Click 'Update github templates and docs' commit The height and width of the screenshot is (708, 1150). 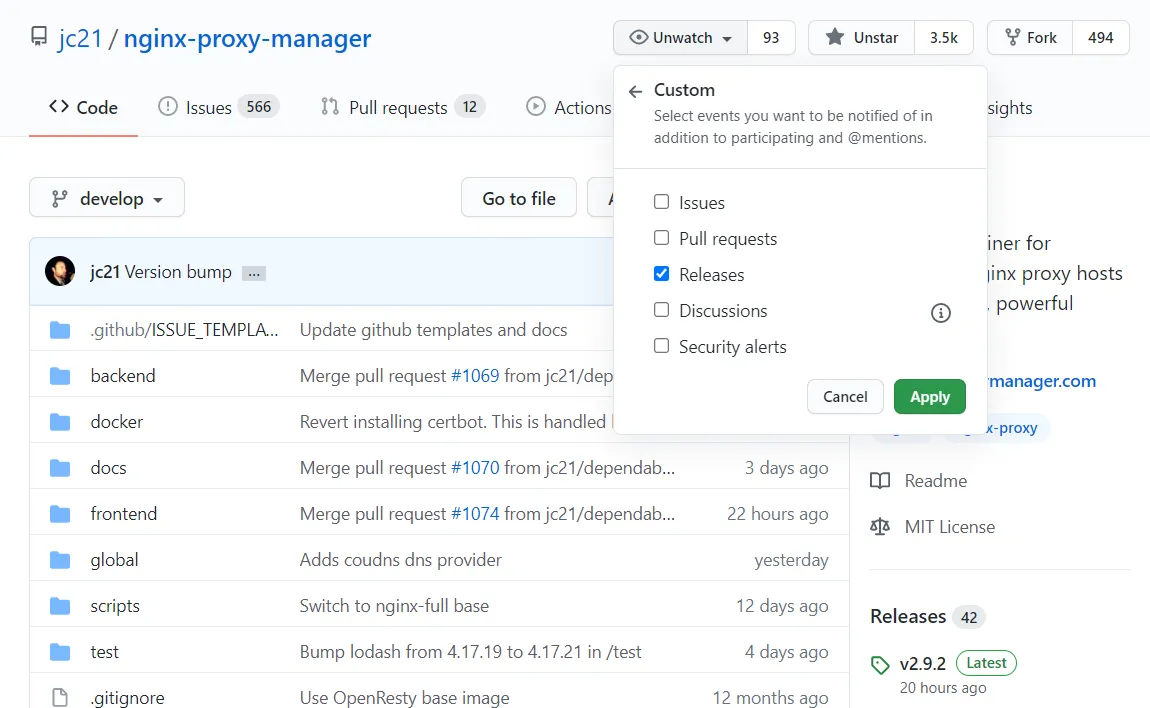coord(433,330)
